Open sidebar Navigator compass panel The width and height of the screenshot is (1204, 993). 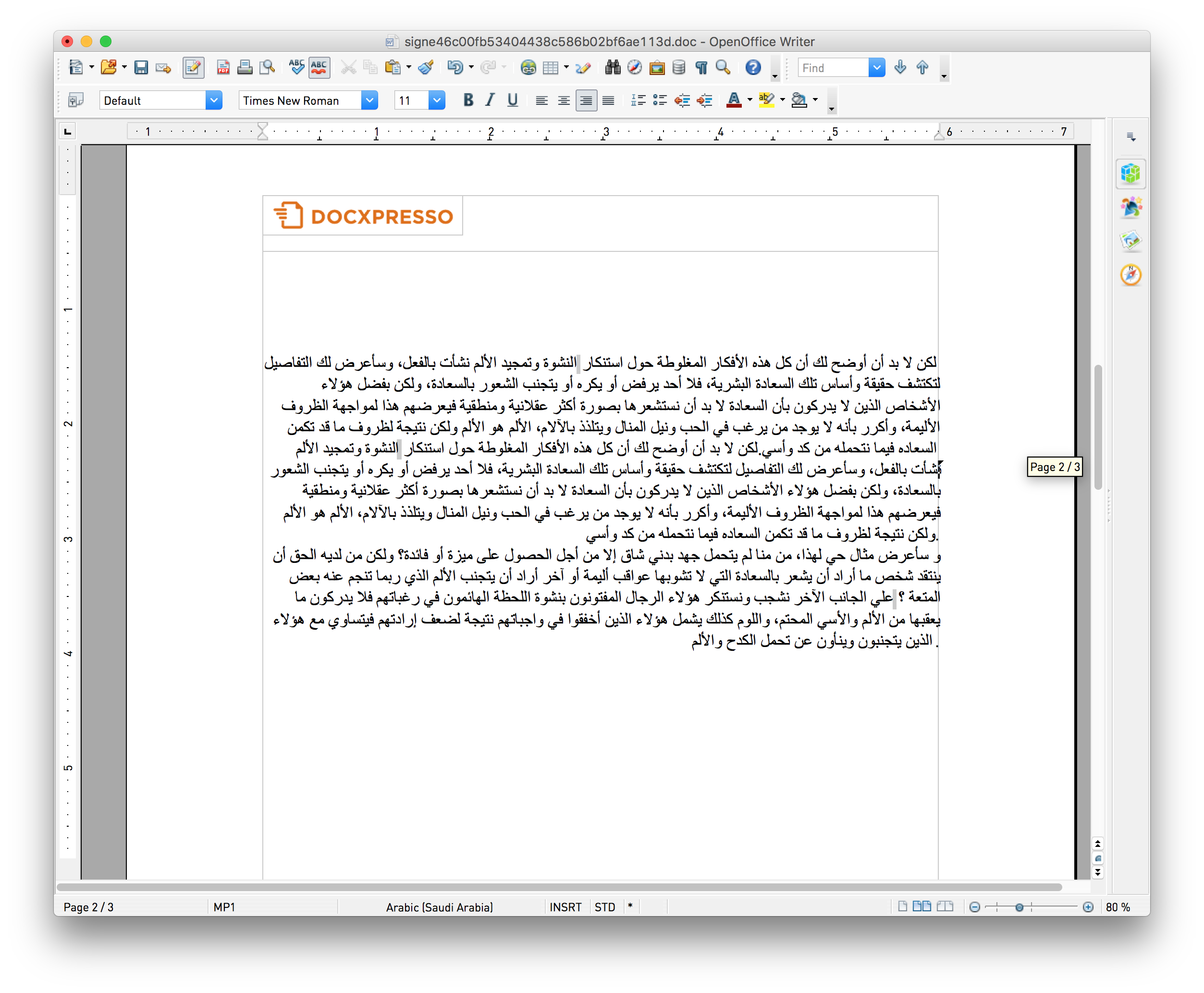click(1130, 275)
